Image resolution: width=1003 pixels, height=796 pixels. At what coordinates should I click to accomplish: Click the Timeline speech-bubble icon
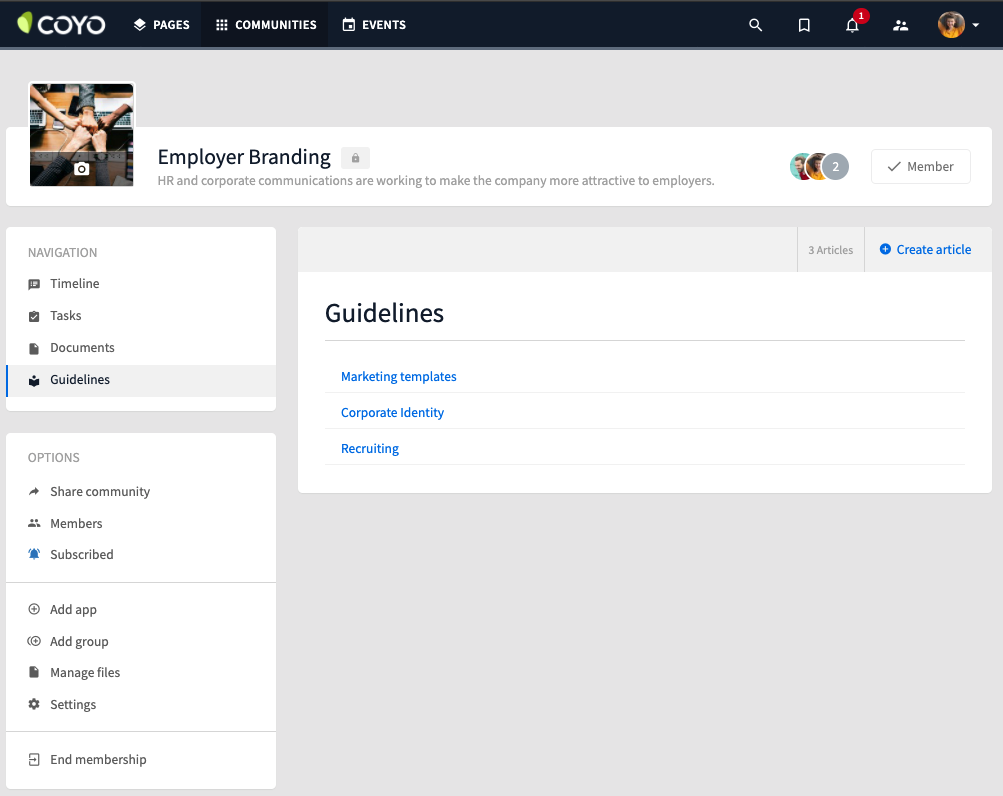[34, 284]
